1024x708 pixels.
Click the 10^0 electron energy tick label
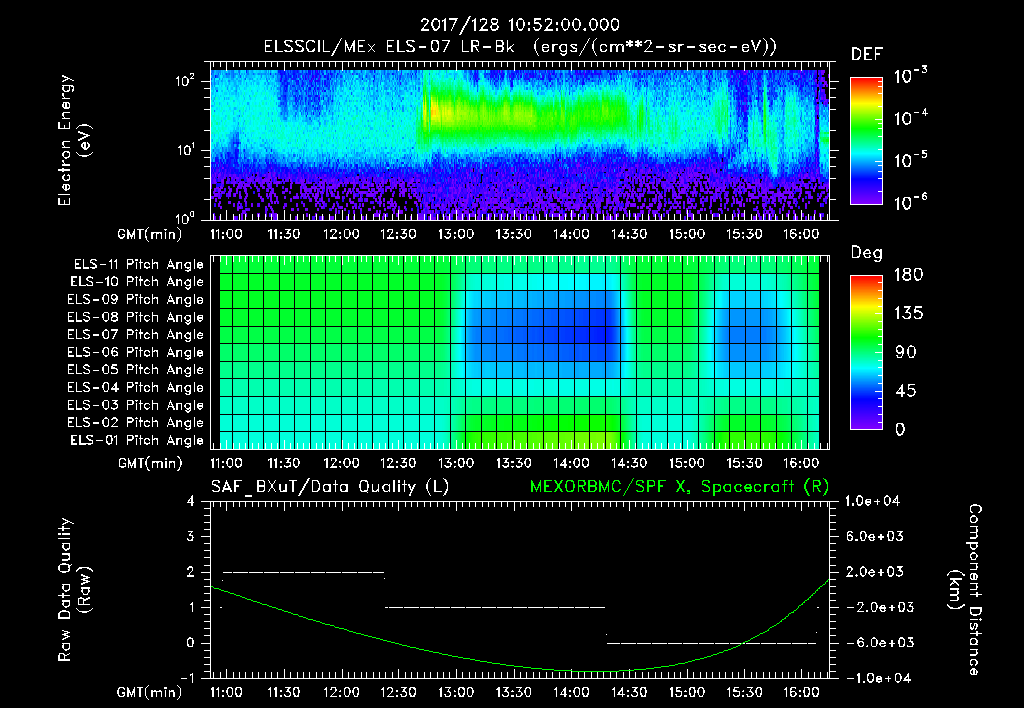185,217
